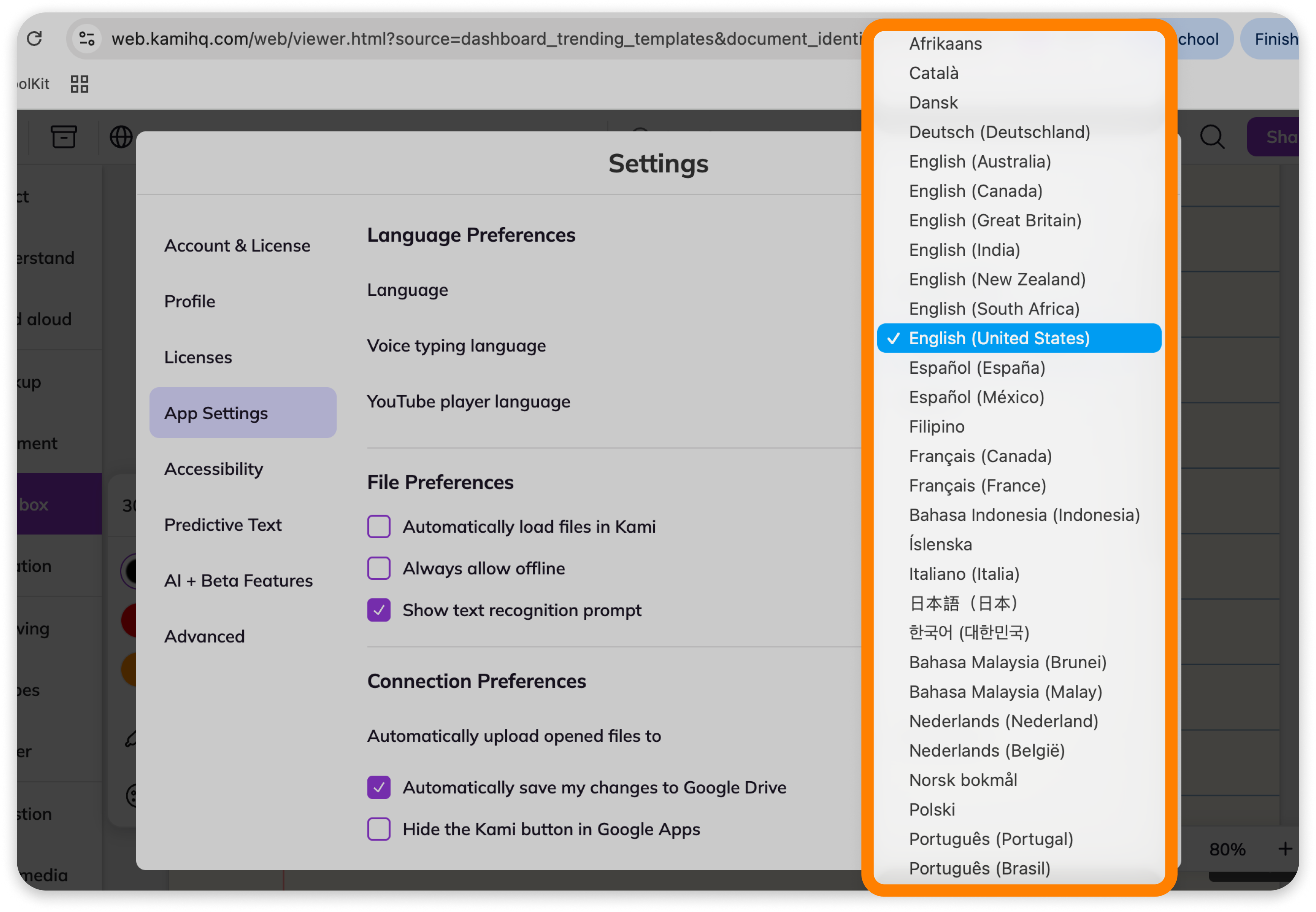Select Español (España) entry

coord(1019,368)
